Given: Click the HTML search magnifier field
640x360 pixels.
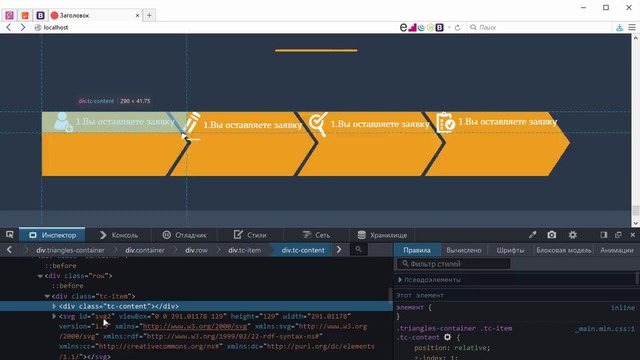Looking at the screenshot, I should 358,249.
